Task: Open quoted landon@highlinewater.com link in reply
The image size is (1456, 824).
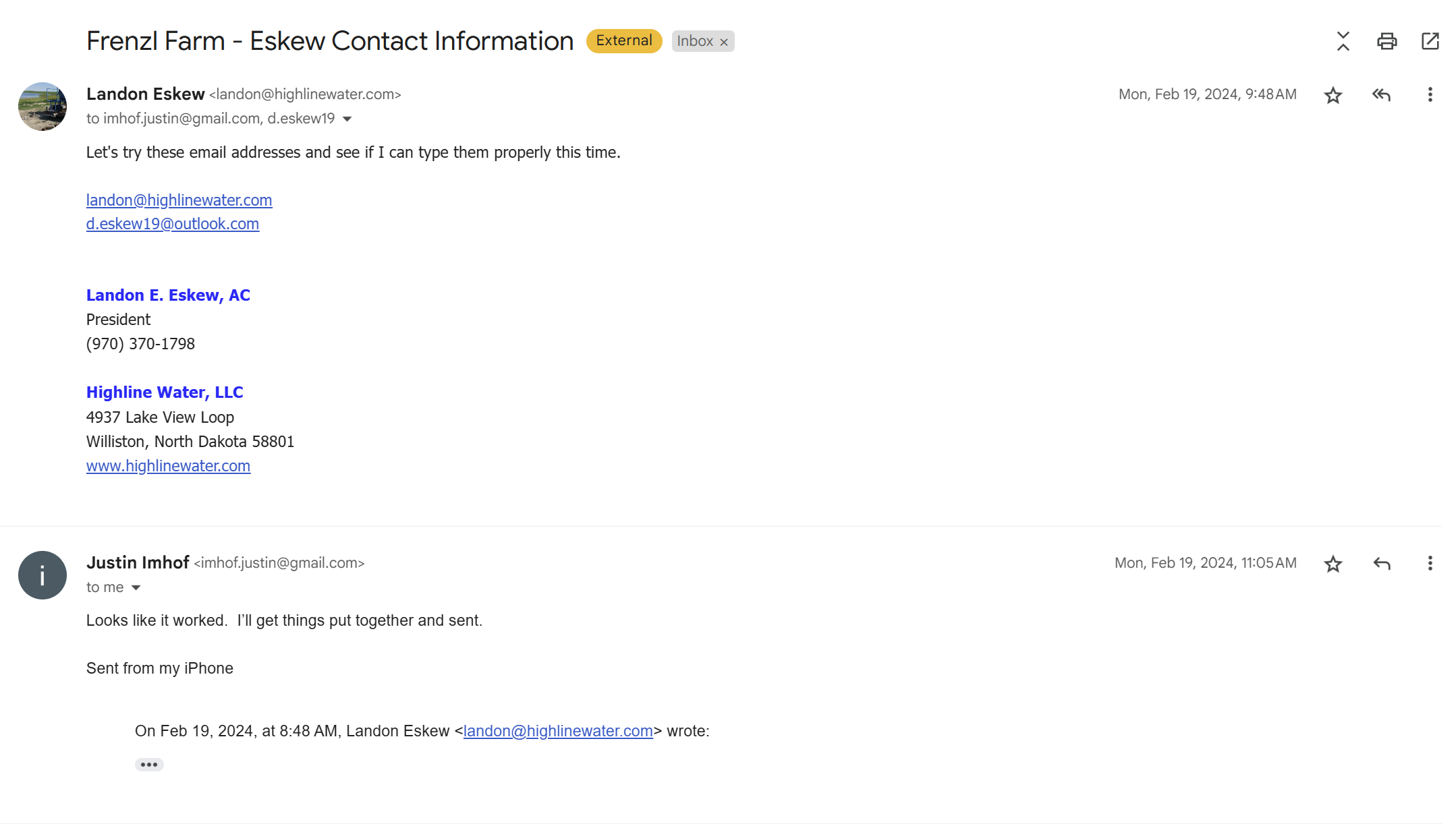Action: coord(558,731)
